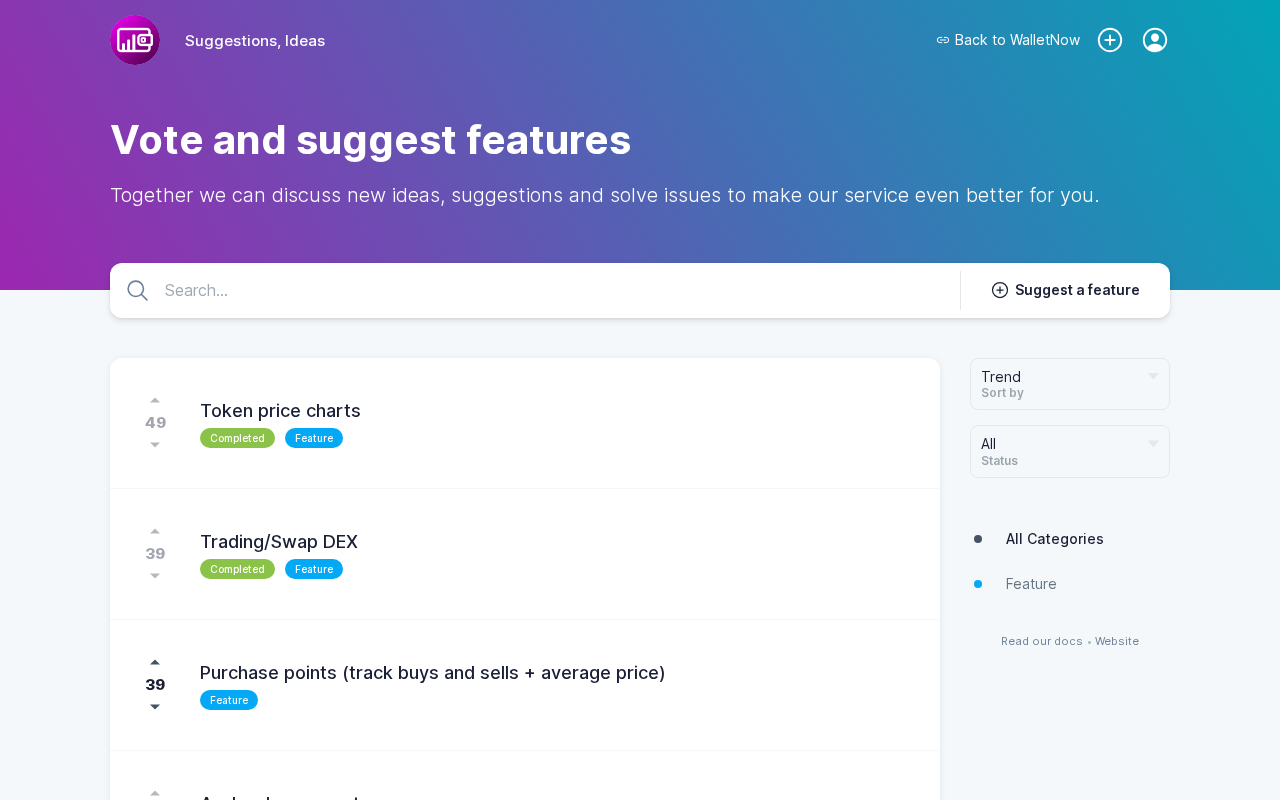Open Purchase points idea title
The image size is (1280, 800).
coord(432,673)
